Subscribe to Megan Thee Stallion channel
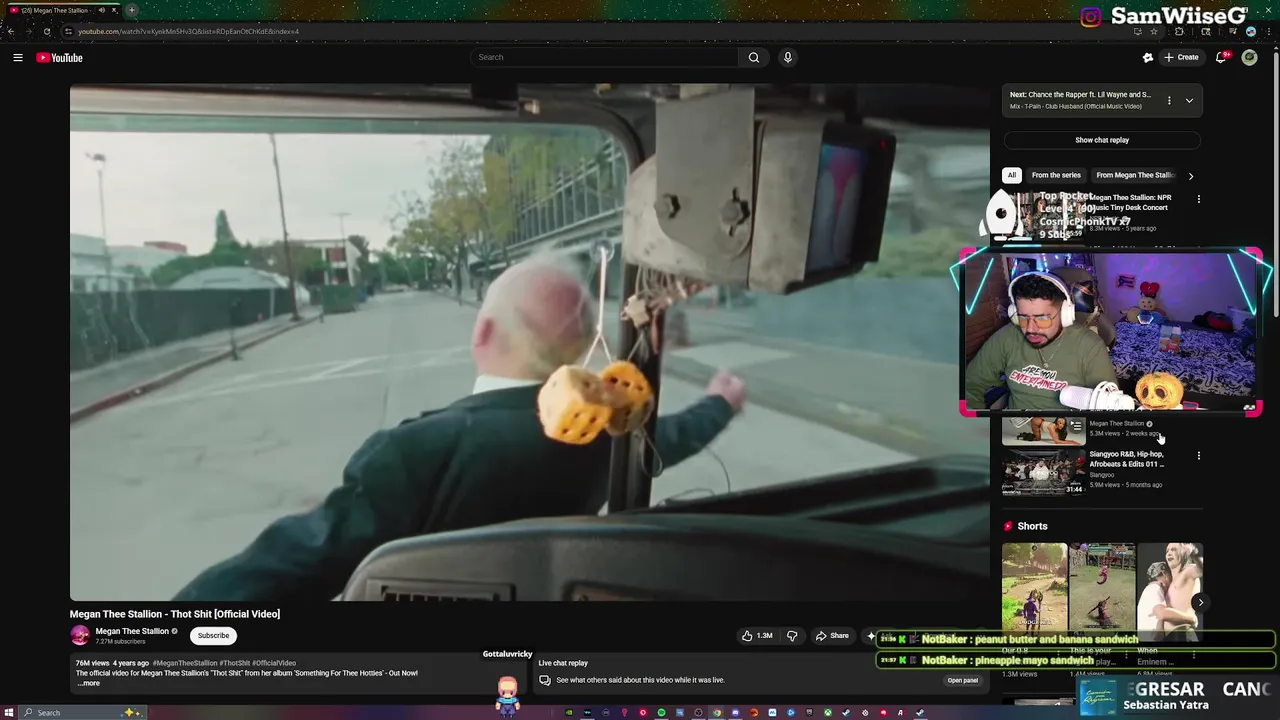Screen dimensions: 1280x720 [x=213, y=635]
